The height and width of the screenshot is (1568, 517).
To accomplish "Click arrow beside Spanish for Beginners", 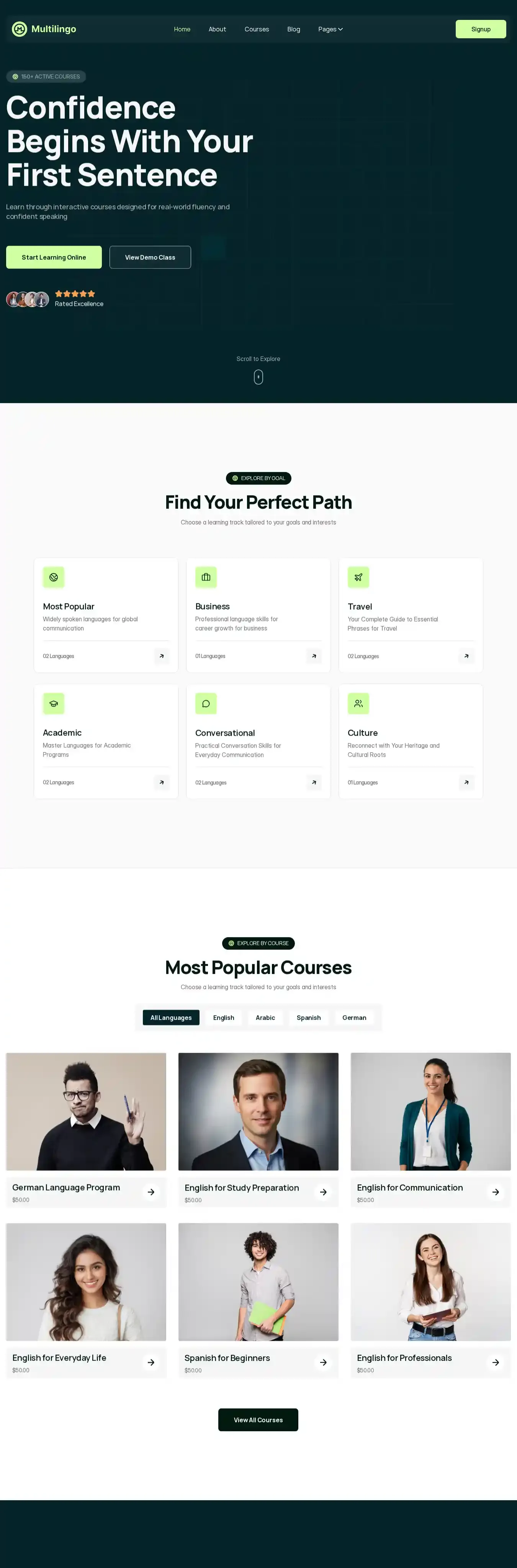I will point(323,1362).
